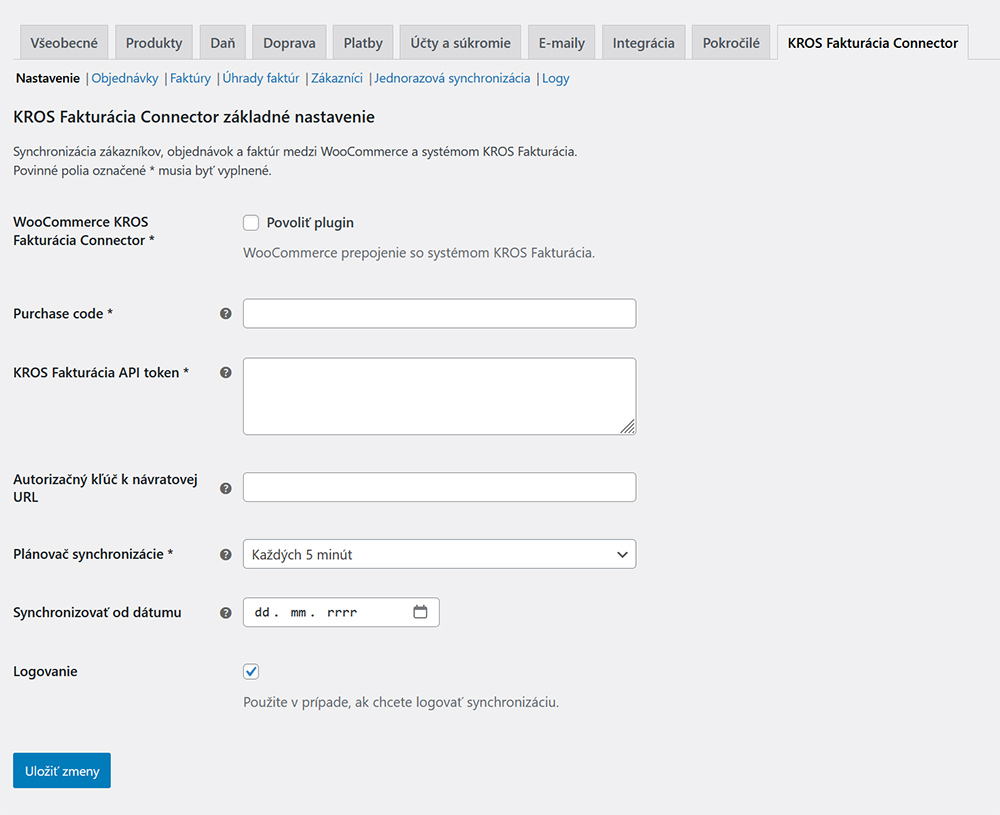The image size is (1000, 815).
Task: Select the Doprava tab
Action: [289, 43]
